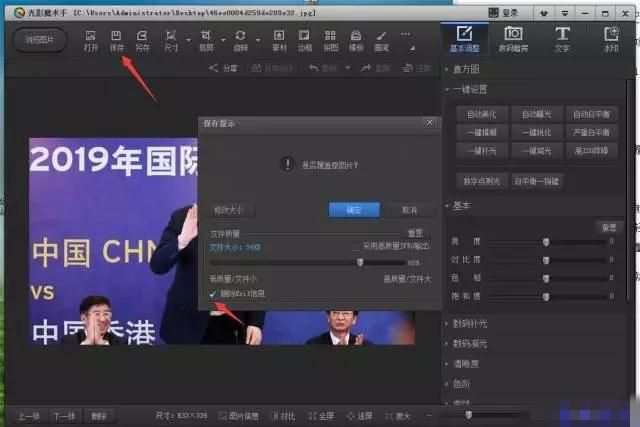Click the 打开 open image icon

(x=91, y=41)
